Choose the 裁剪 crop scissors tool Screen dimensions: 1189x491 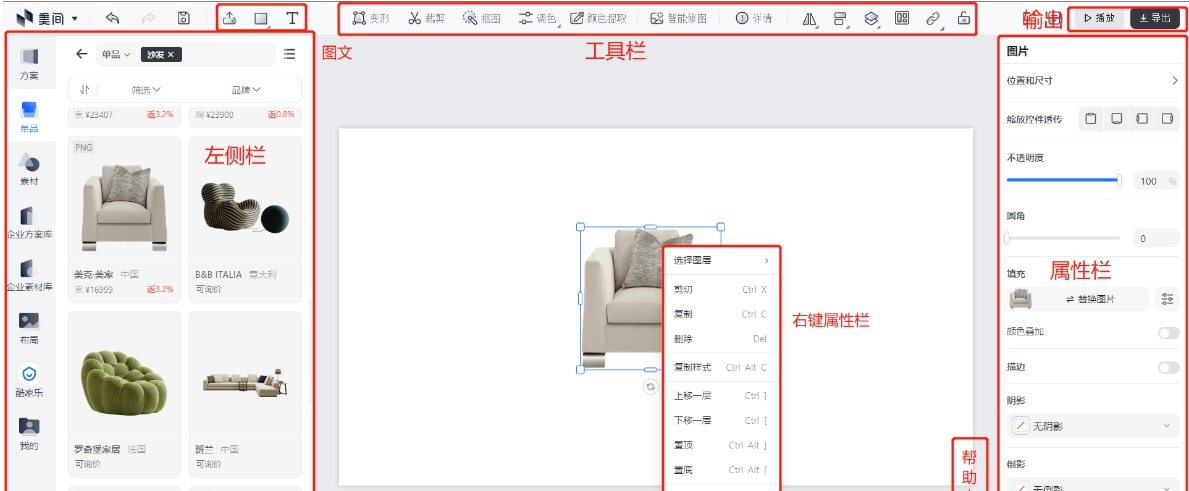coord(426,18)
